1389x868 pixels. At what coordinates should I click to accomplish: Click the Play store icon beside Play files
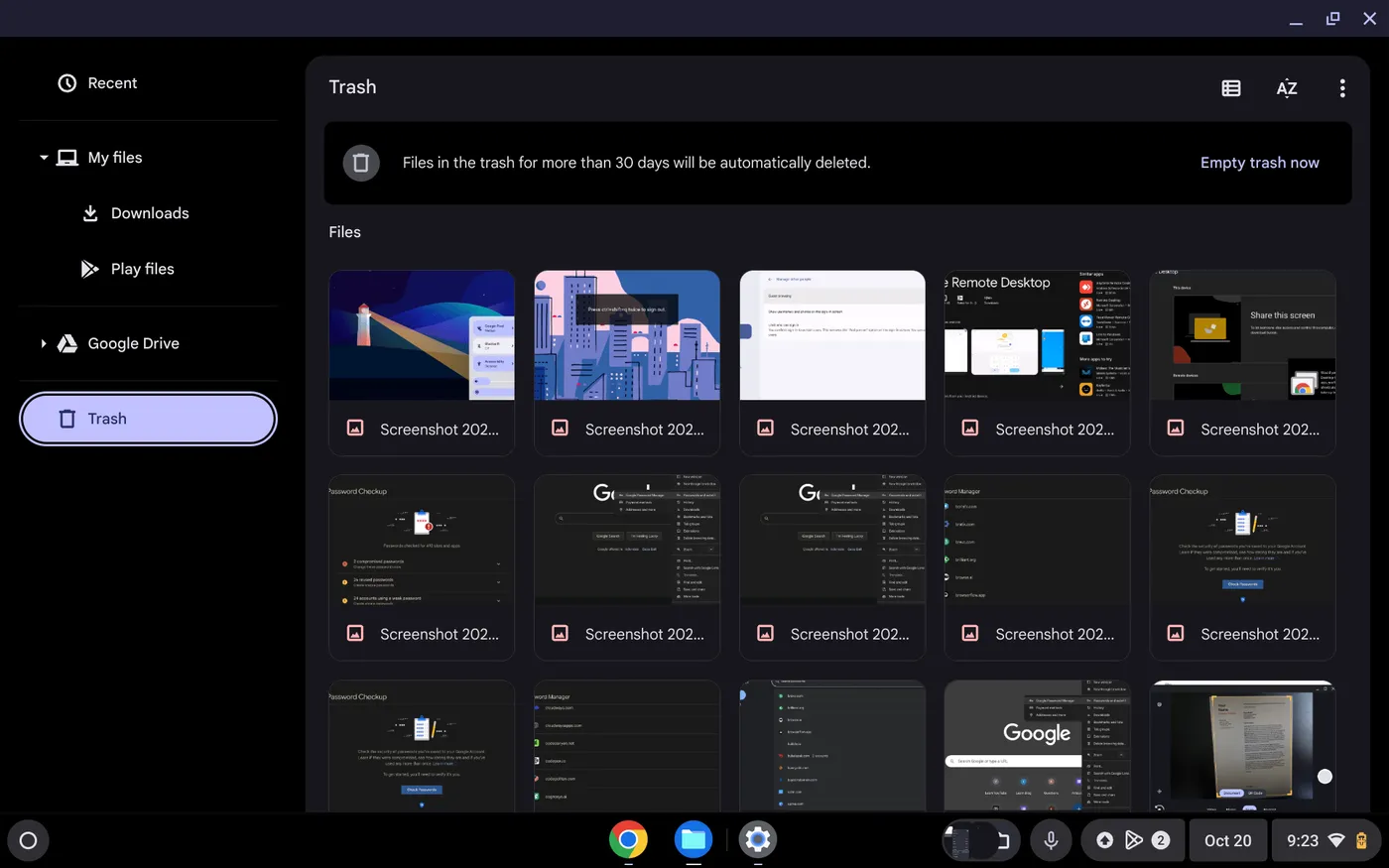[90, 269]
